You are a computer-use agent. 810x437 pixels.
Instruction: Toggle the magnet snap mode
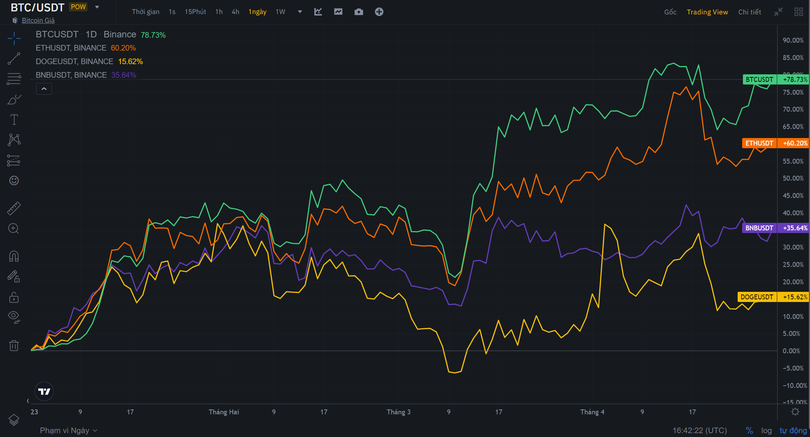pyautogui.click(x=14, y=255)
